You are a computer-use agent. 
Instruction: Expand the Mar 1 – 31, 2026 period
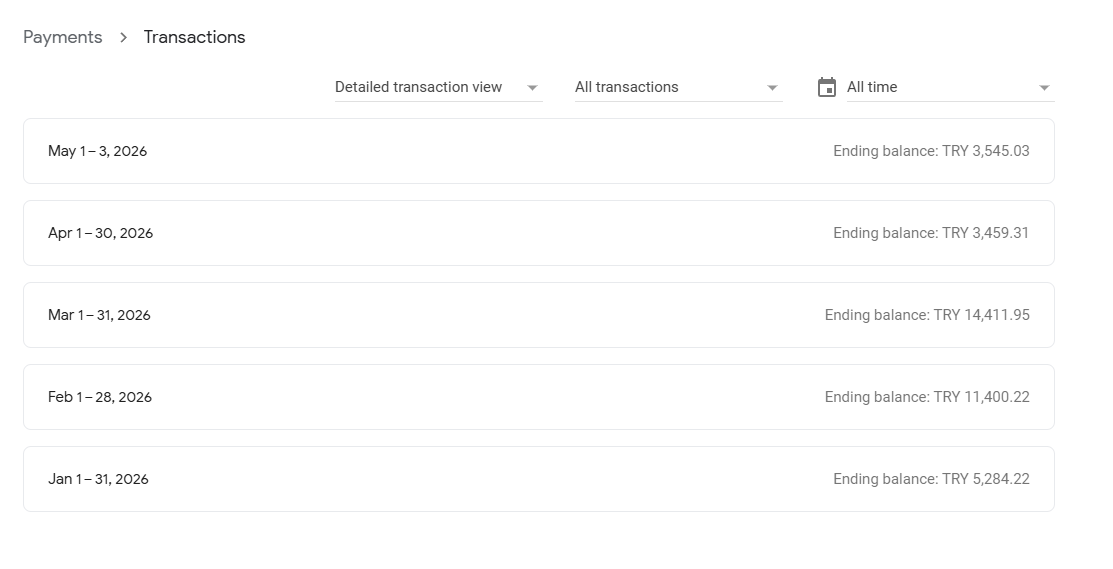539,315
